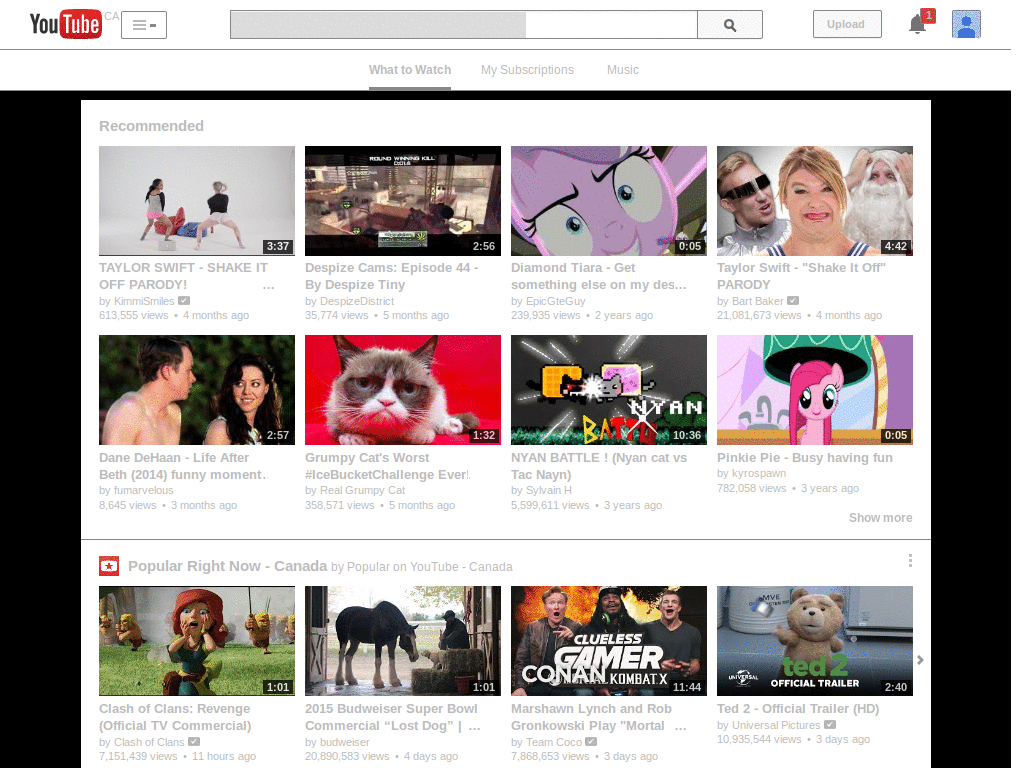Open the Ted 2 Official Trailer thumbnail
Image resolution: width=1024 pixels, height=768 pixels.
(x=814, y=641)
